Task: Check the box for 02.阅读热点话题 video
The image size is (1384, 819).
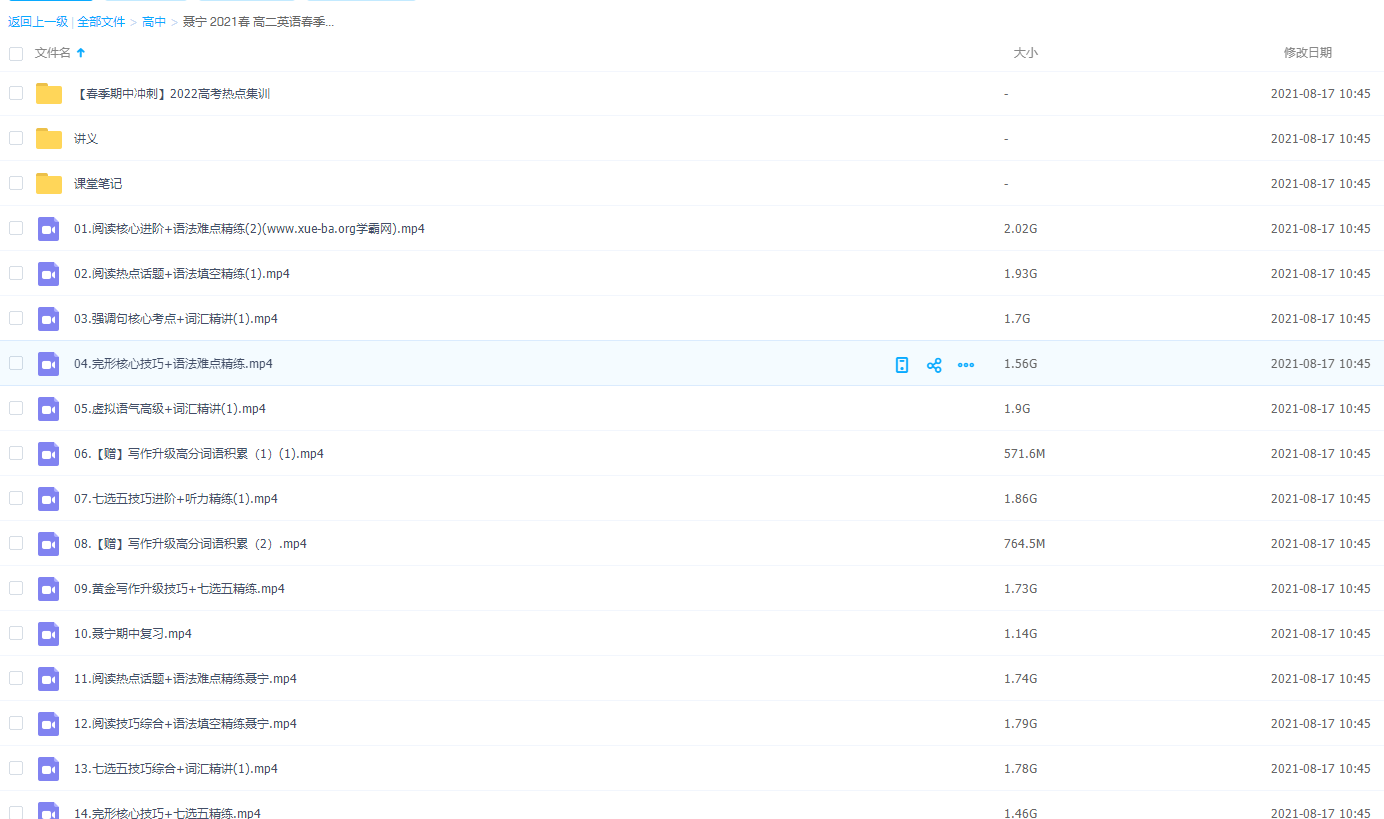Action: tap(16, 273)
